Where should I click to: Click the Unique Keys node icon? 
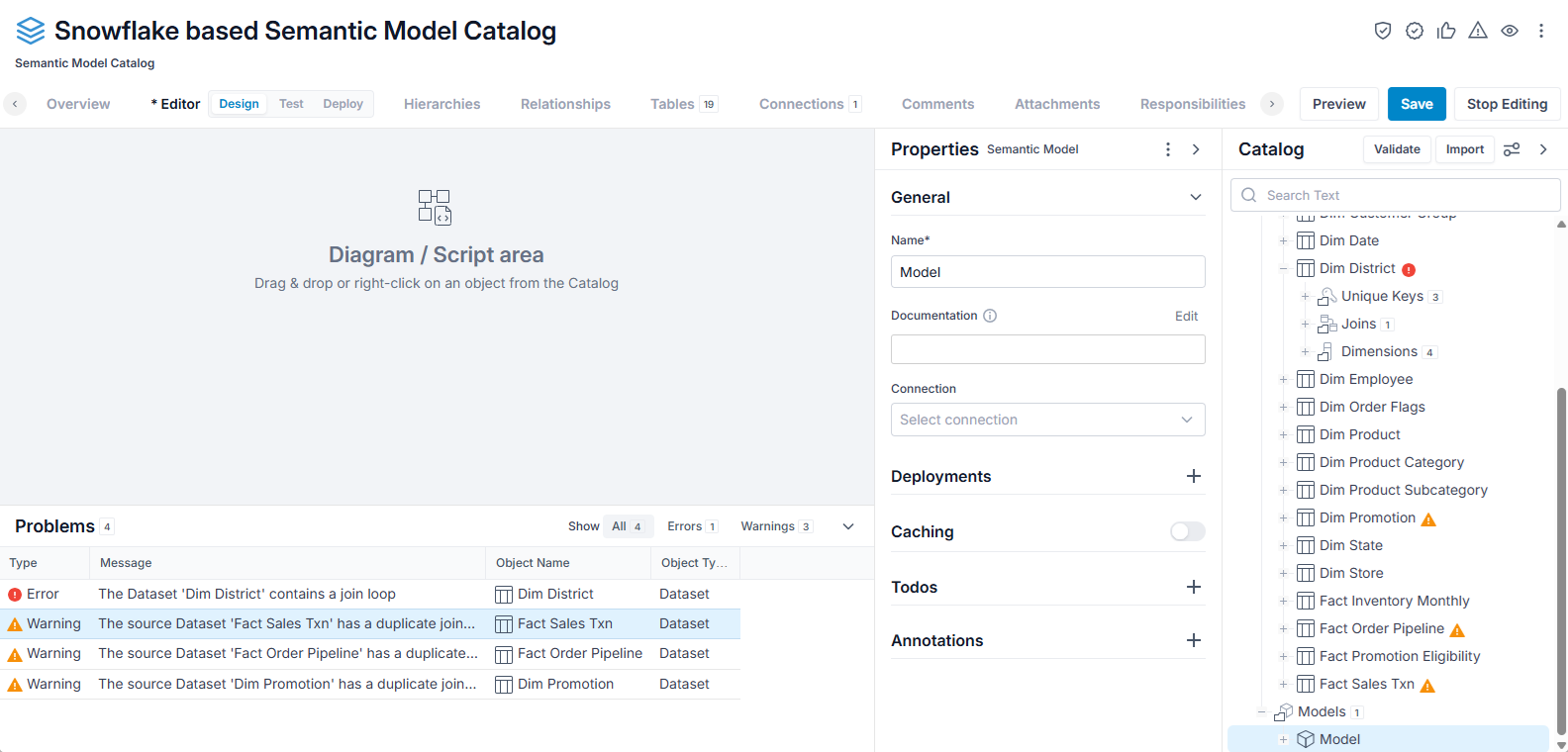pos(1327,296)
